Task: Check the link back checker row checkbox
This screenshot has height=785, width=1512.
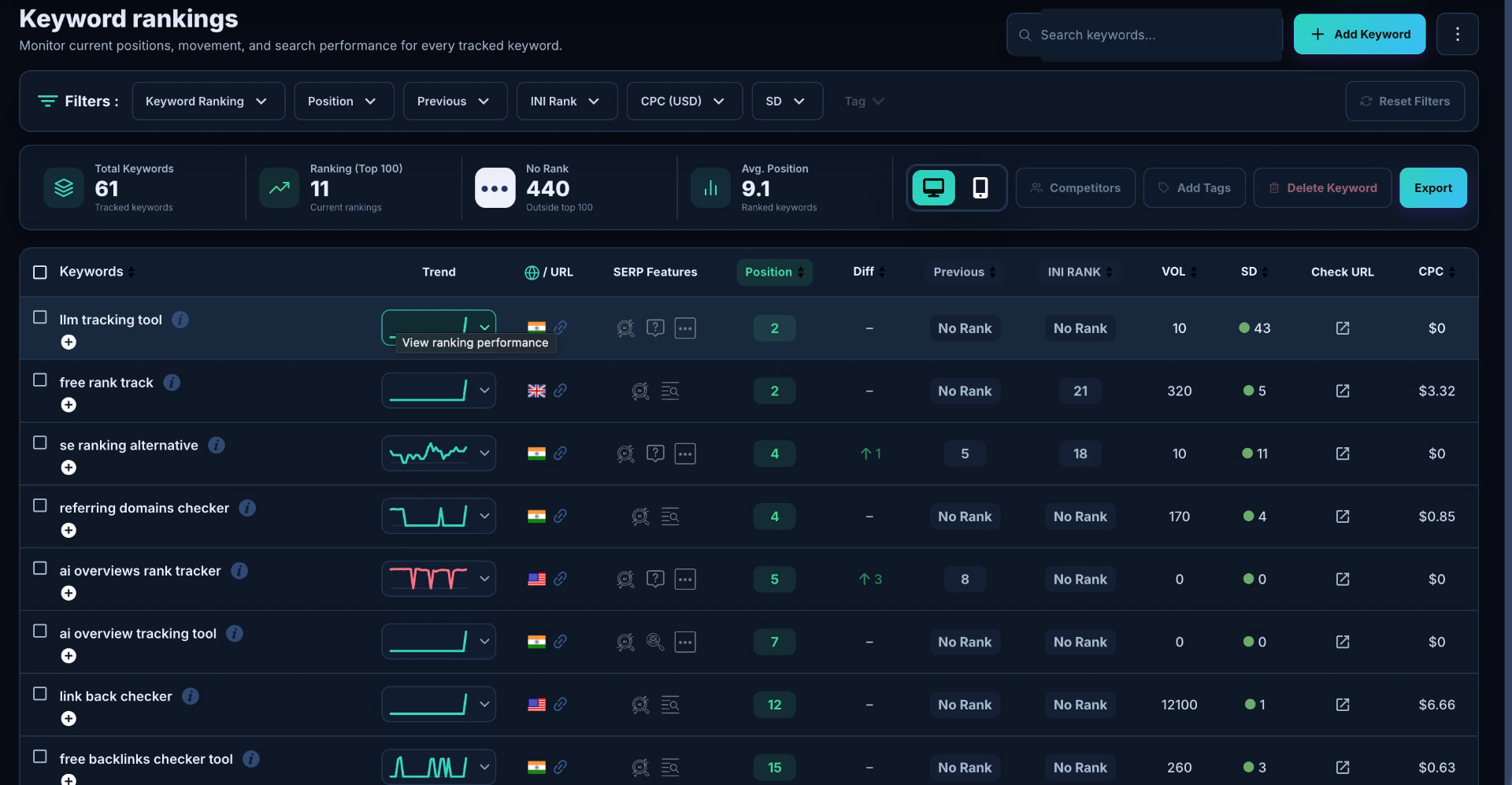Action: click(40, 694)
